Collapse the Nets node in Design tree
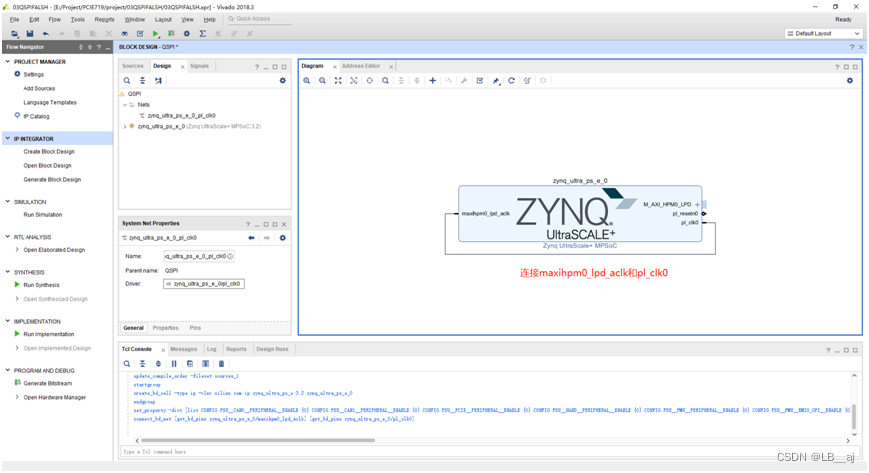 125,105
